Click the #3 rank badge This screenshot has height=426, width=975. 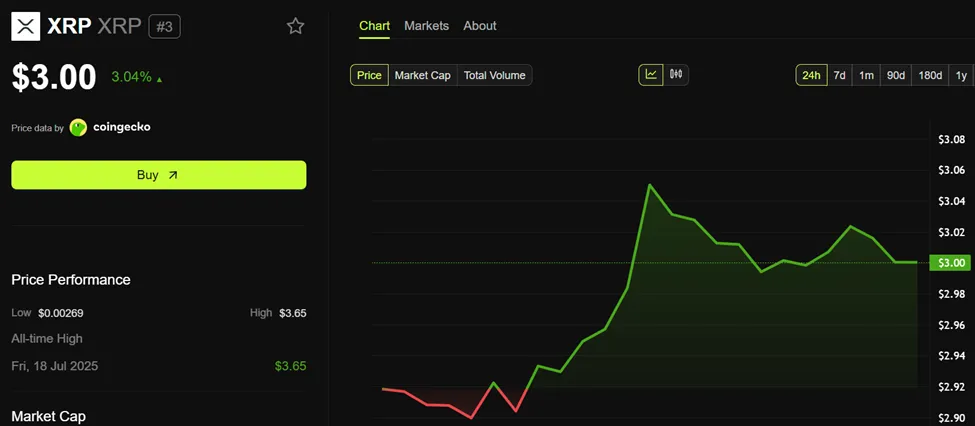tap(164, 26)
